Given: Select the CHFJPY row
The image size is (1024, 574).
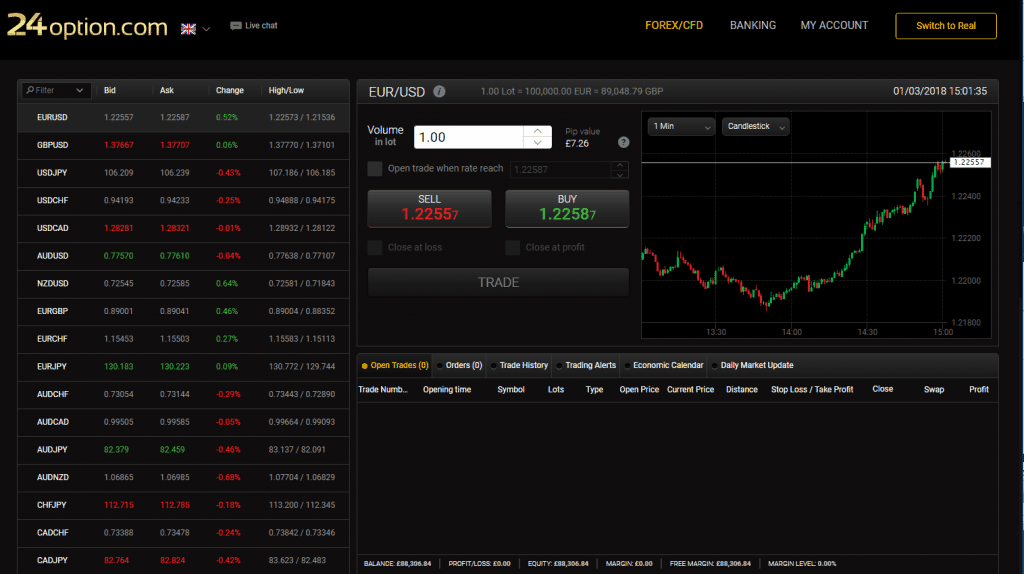Looking at the screenshot, I should (x=184, y=505).
